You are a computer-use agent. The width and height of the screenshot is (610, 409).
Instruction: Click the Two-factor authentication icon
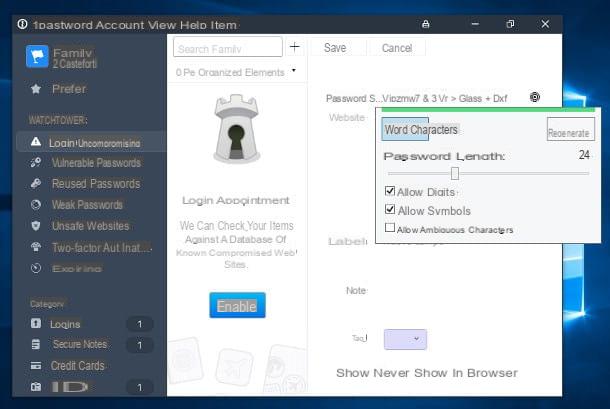[x=36, y=247]
